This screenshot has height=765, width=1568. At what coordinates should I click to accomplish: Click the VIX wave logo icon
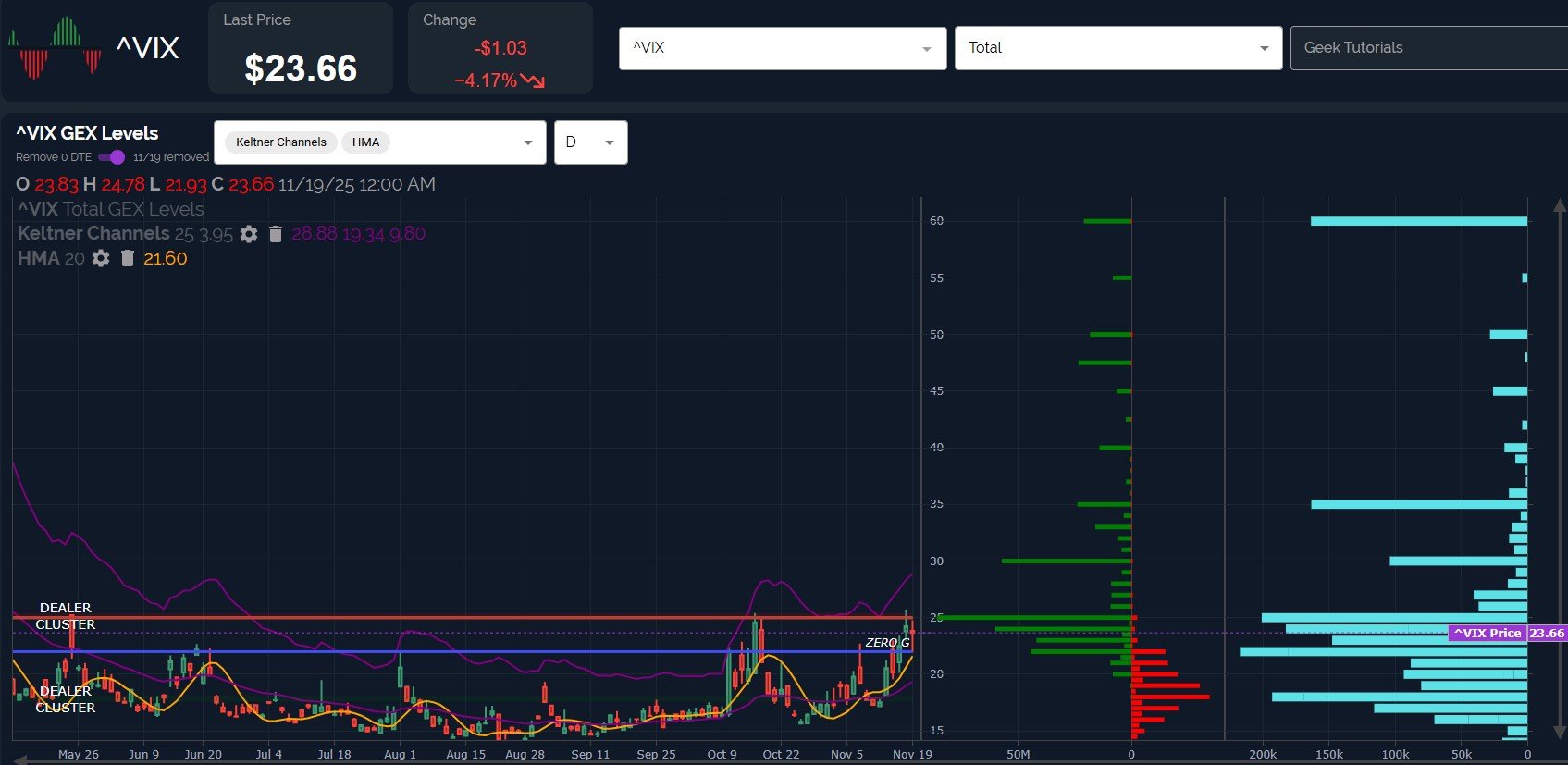pyautogui.click(x=55, y=47)
